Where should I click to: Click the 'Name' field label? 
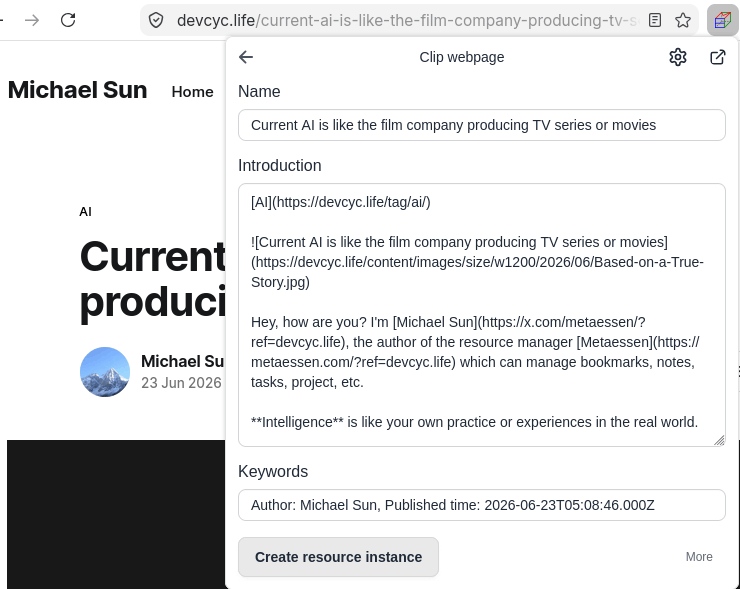(x=259, y=92)
